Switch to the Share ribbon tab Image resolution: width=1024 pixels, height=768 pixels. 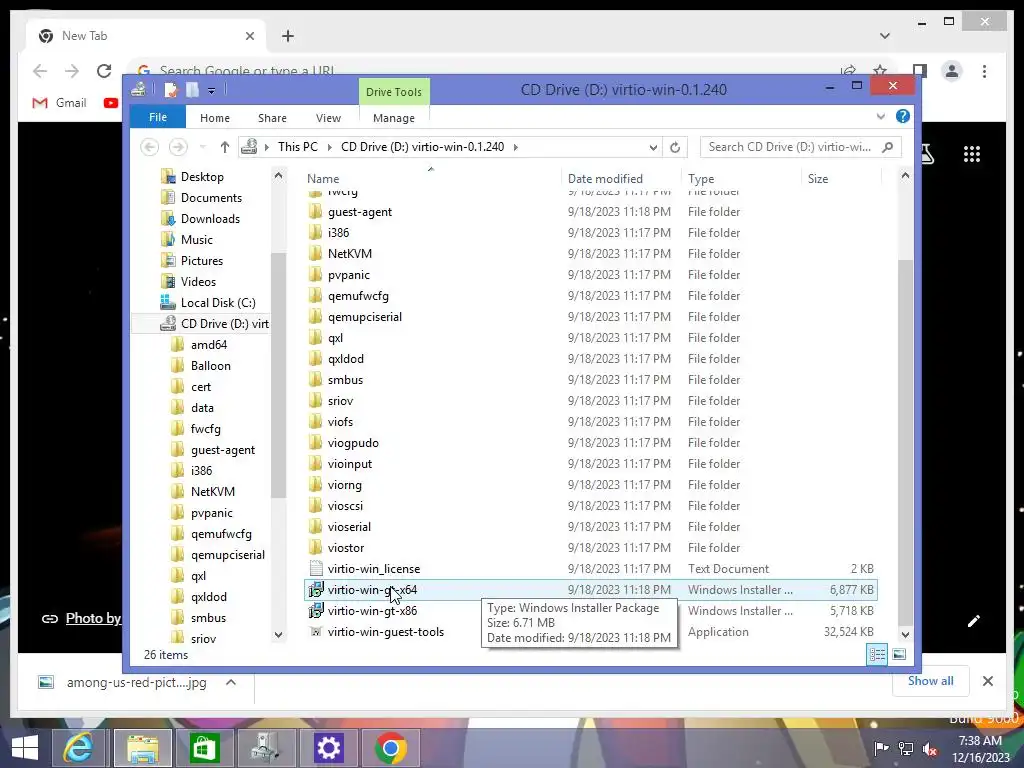272,118
